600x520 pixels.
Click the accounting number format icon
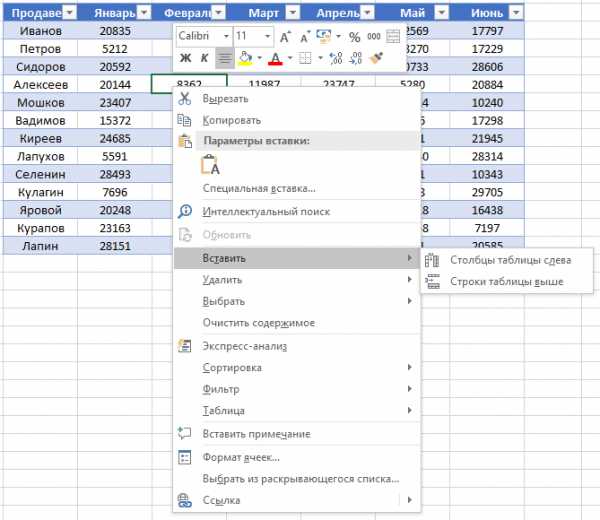pos(324,36)
